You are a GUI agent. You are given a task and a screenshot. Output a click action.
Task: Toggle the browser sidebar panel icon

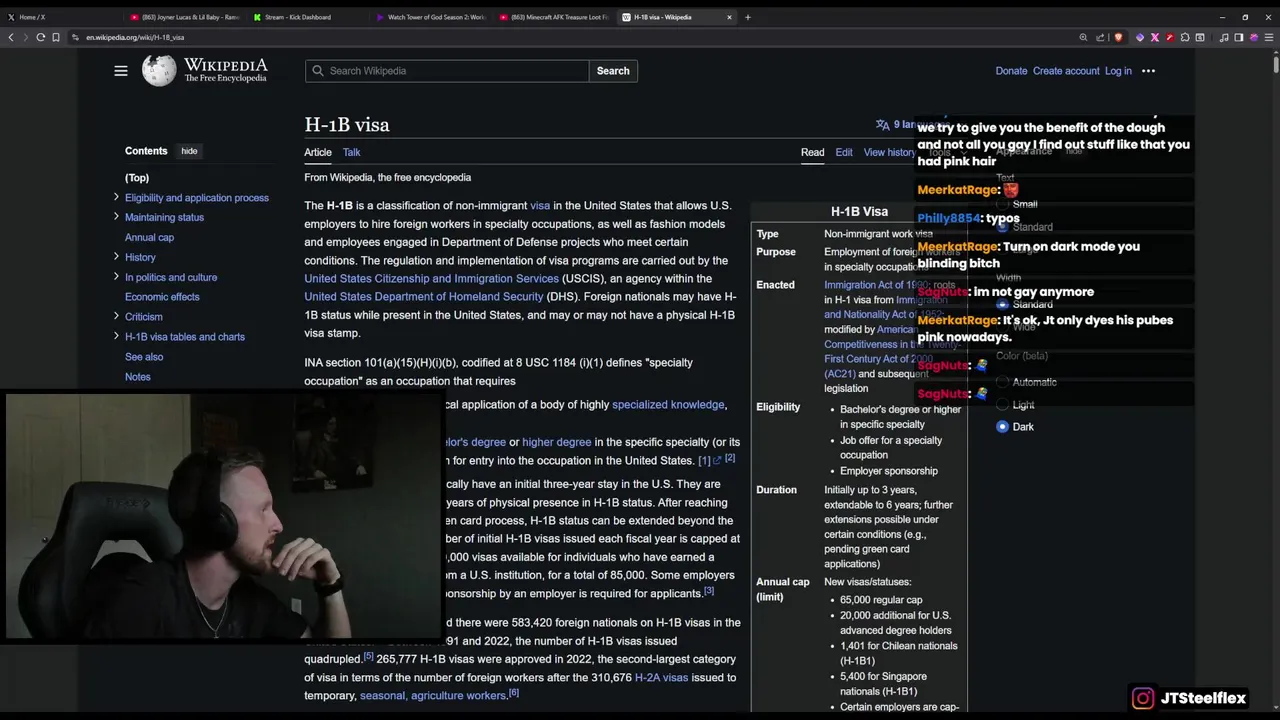coord(1238,37)
